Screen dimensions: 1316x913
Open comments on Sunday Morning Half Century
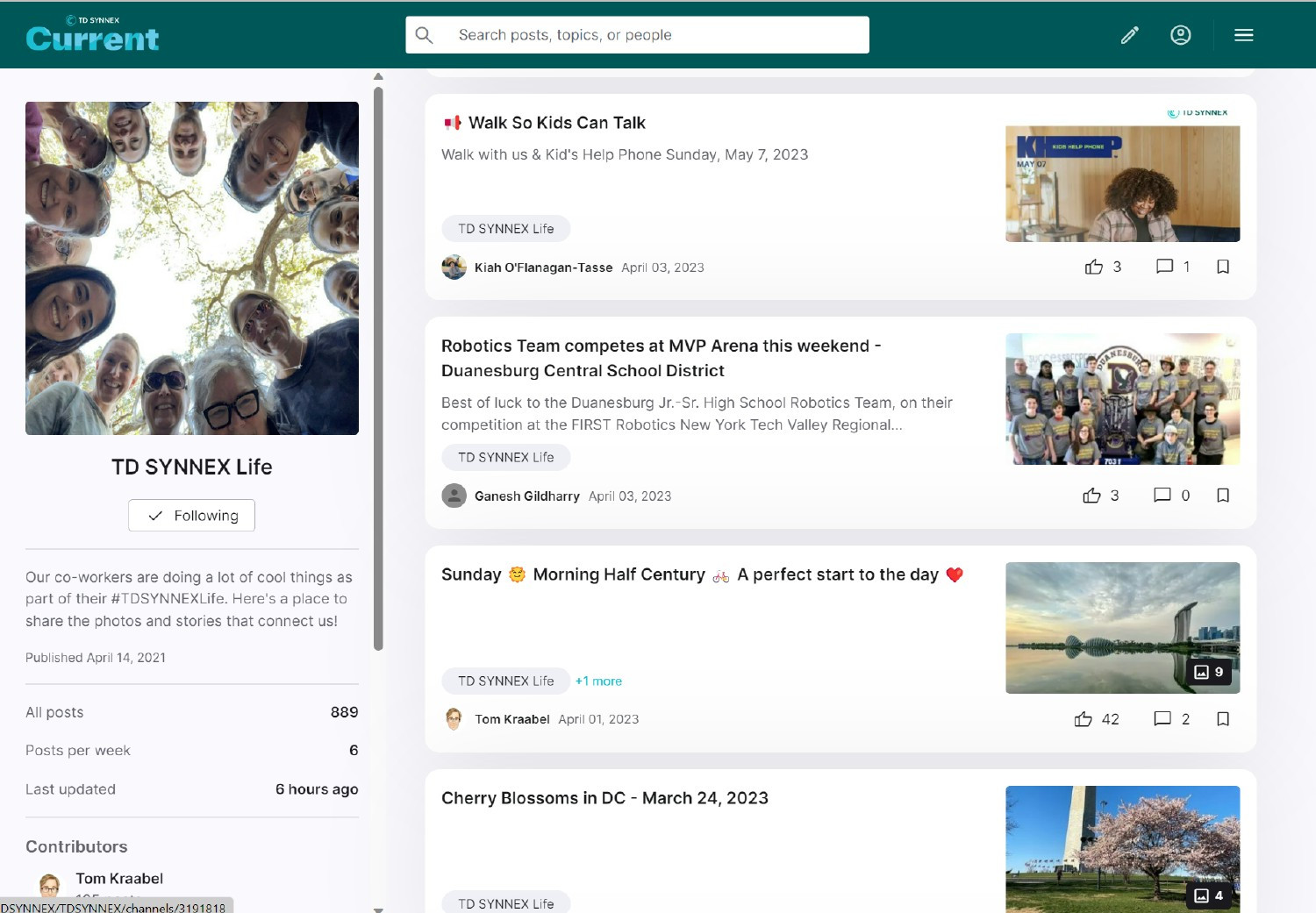(x=1162, y=719)
